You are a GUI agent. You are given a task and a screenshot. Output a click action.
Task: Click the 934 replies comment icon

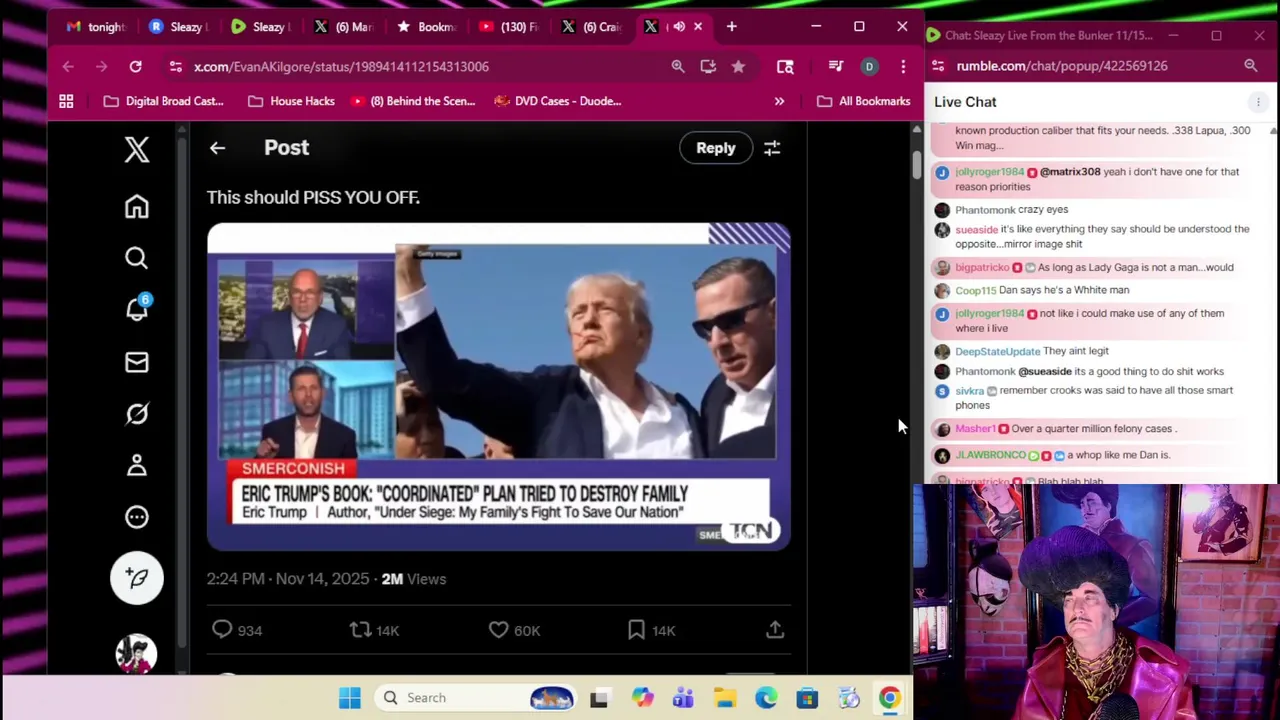coord(222,630)
